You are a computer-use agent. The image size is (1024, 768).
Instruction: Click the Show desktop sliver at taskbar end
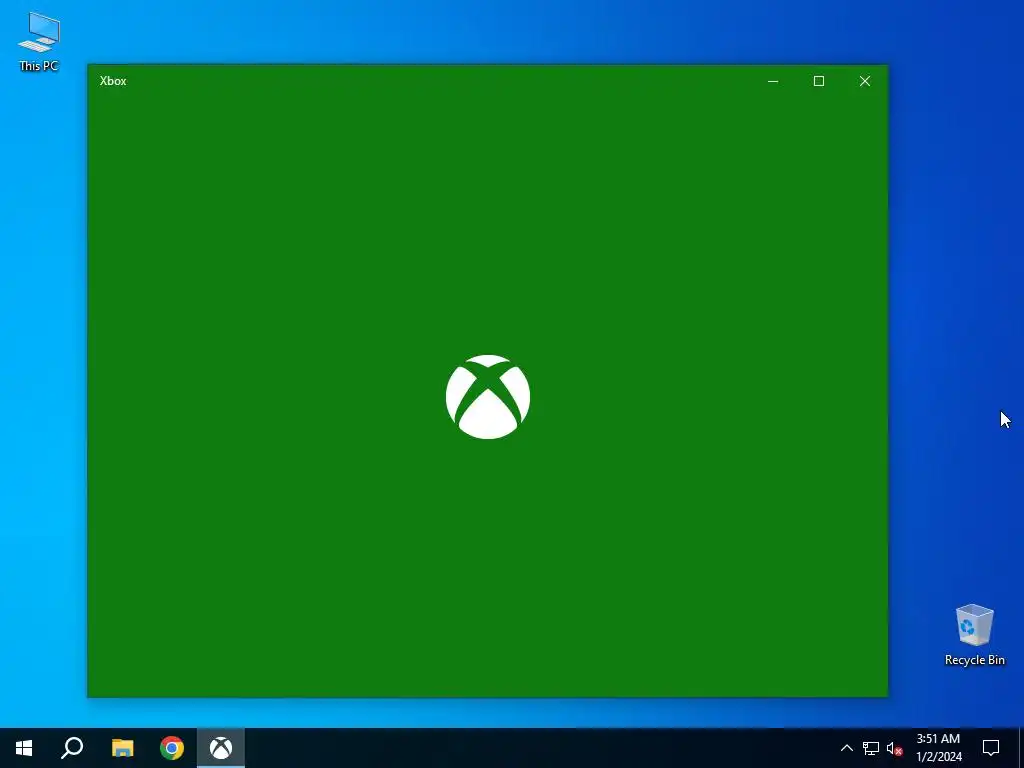[x=1021, y=748]
